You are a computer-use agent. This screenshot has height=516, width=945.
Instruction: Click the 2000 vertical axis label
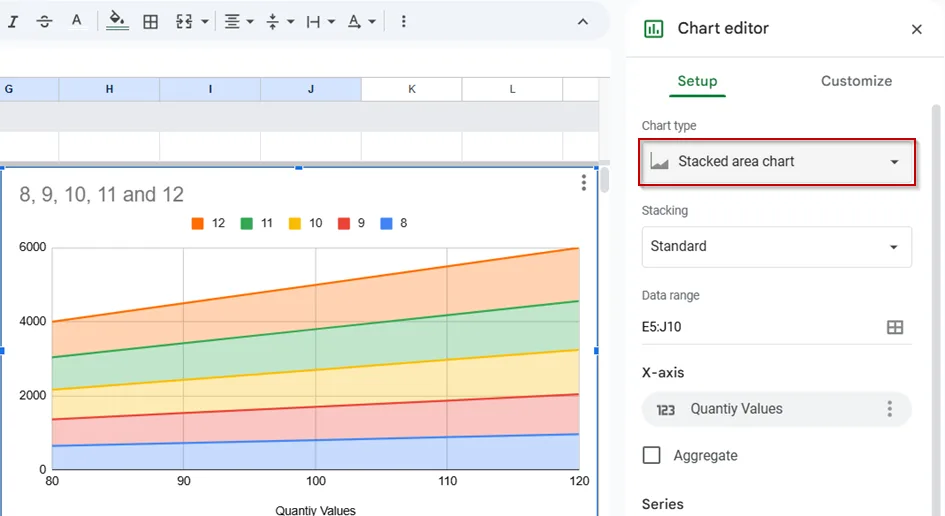click(33, 395)
